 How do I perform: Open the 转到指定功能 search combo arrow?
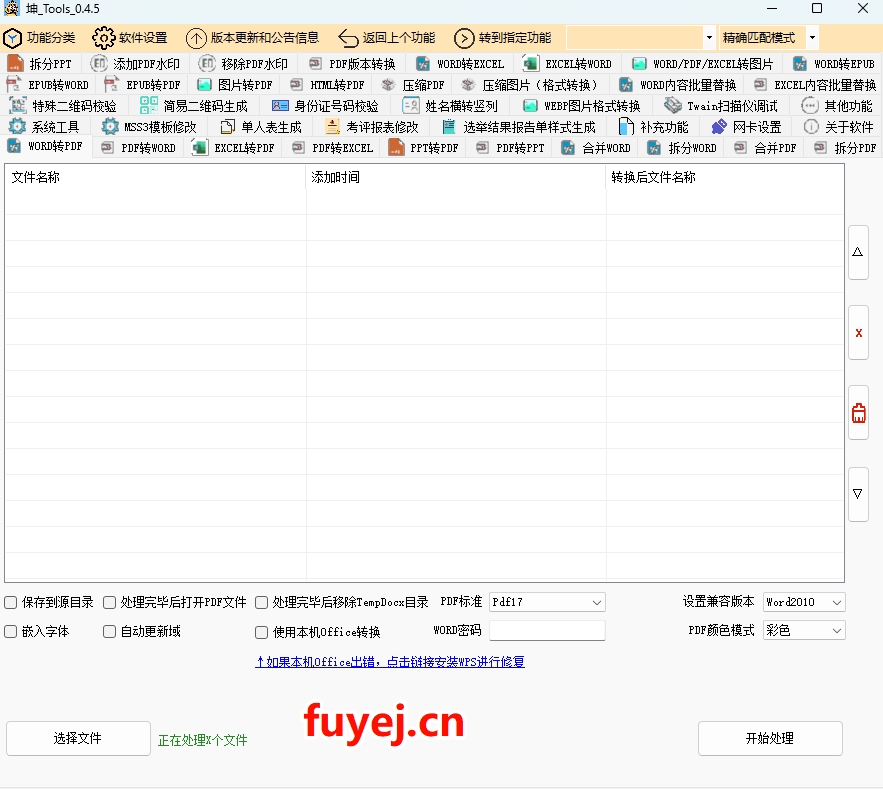tap(709, 38)
